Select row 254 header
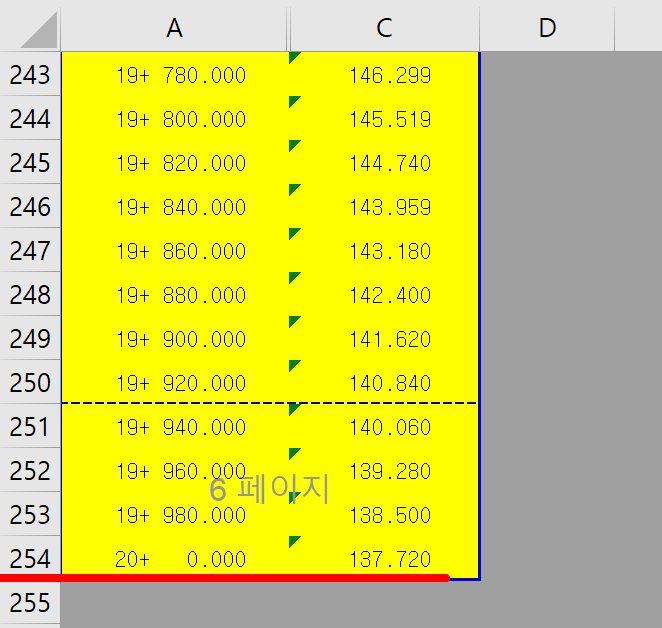This screenshot has height=628, width=662. tap(30, 558)
